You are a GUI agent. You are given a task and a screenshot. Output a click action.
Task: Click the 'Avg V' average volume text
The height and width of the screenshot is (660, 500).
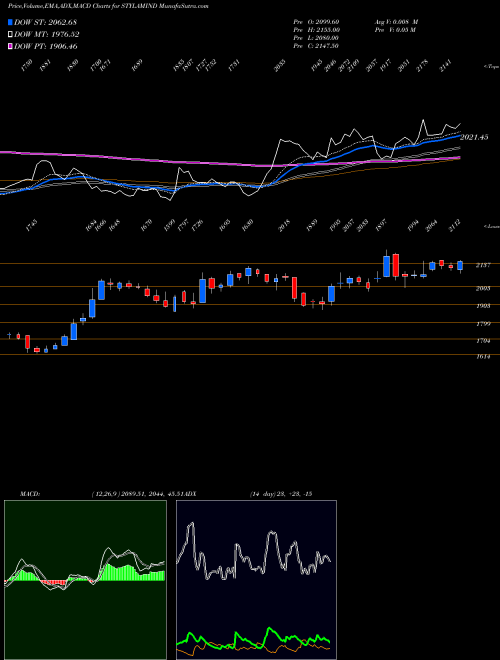point(396,22)
